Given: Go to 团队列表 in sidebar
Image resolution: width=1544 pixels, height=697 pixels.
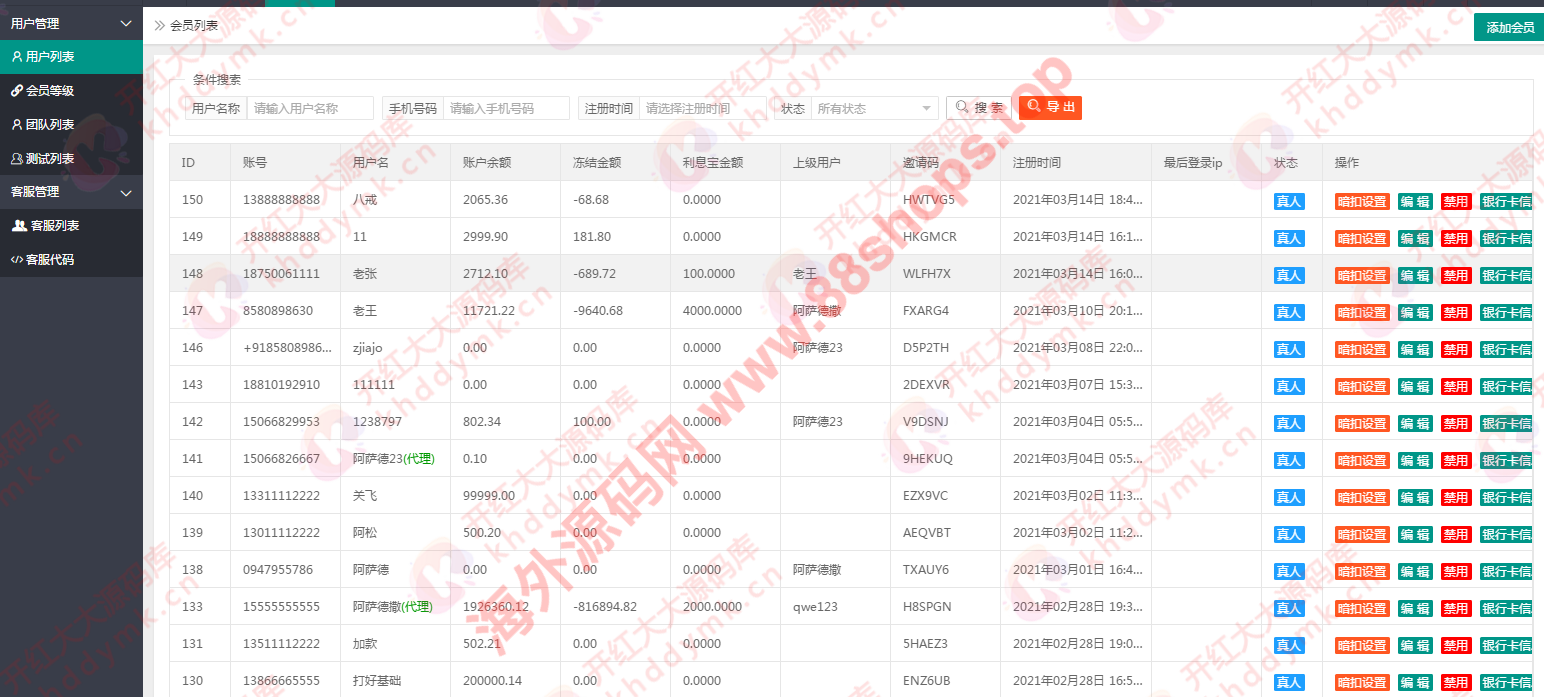Looking at the screenshot, I should 50,125.
